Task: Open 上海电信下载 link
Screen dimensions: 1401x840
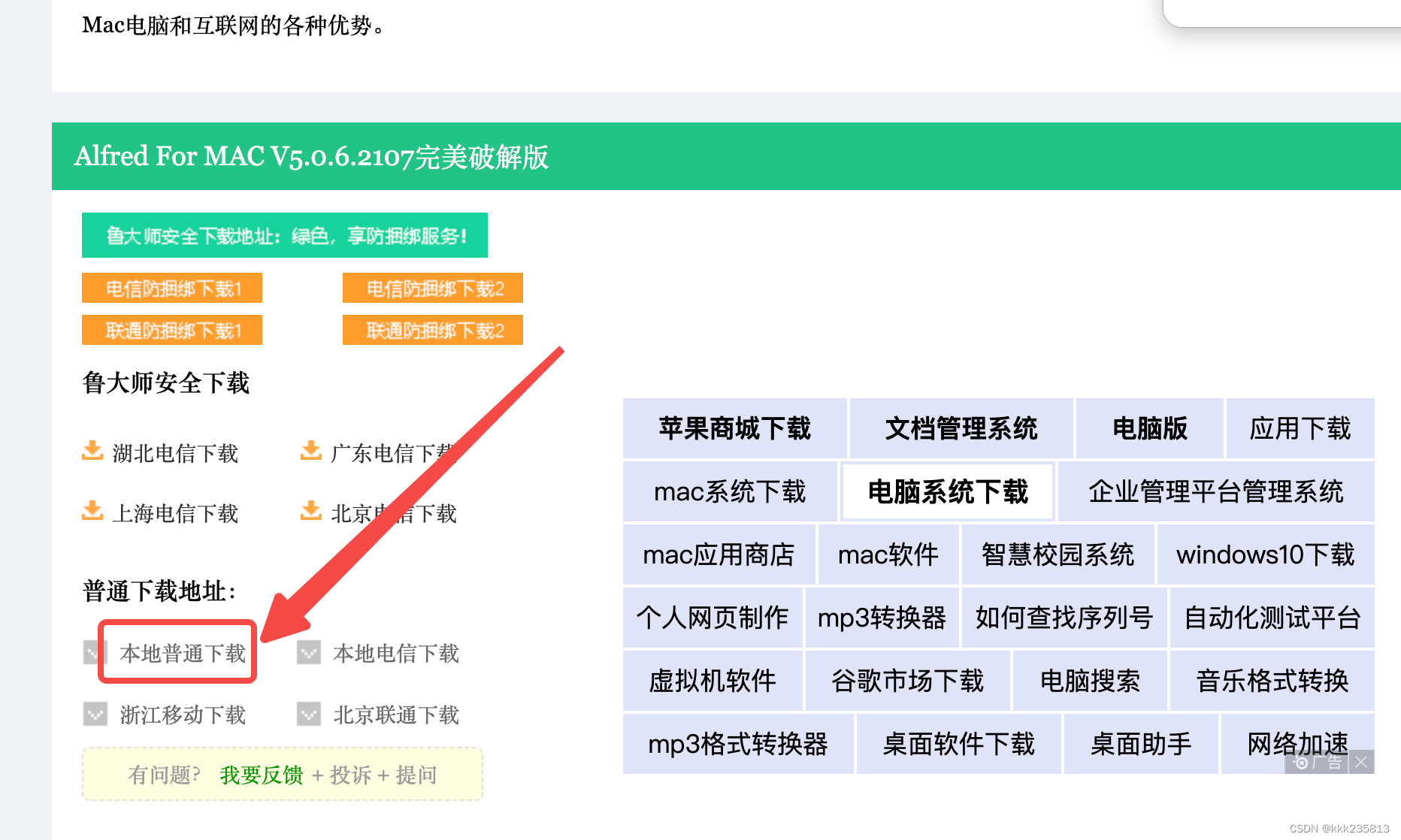Action: tap(175, 513)
